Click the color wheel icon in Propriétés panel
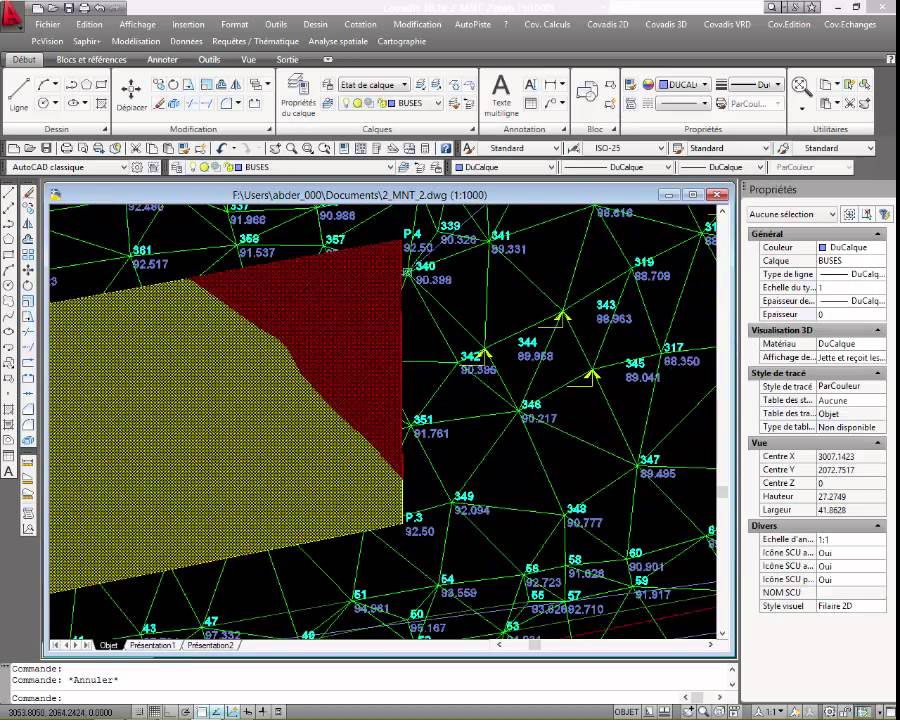The image size is (900, 720). tap(648, 84)
